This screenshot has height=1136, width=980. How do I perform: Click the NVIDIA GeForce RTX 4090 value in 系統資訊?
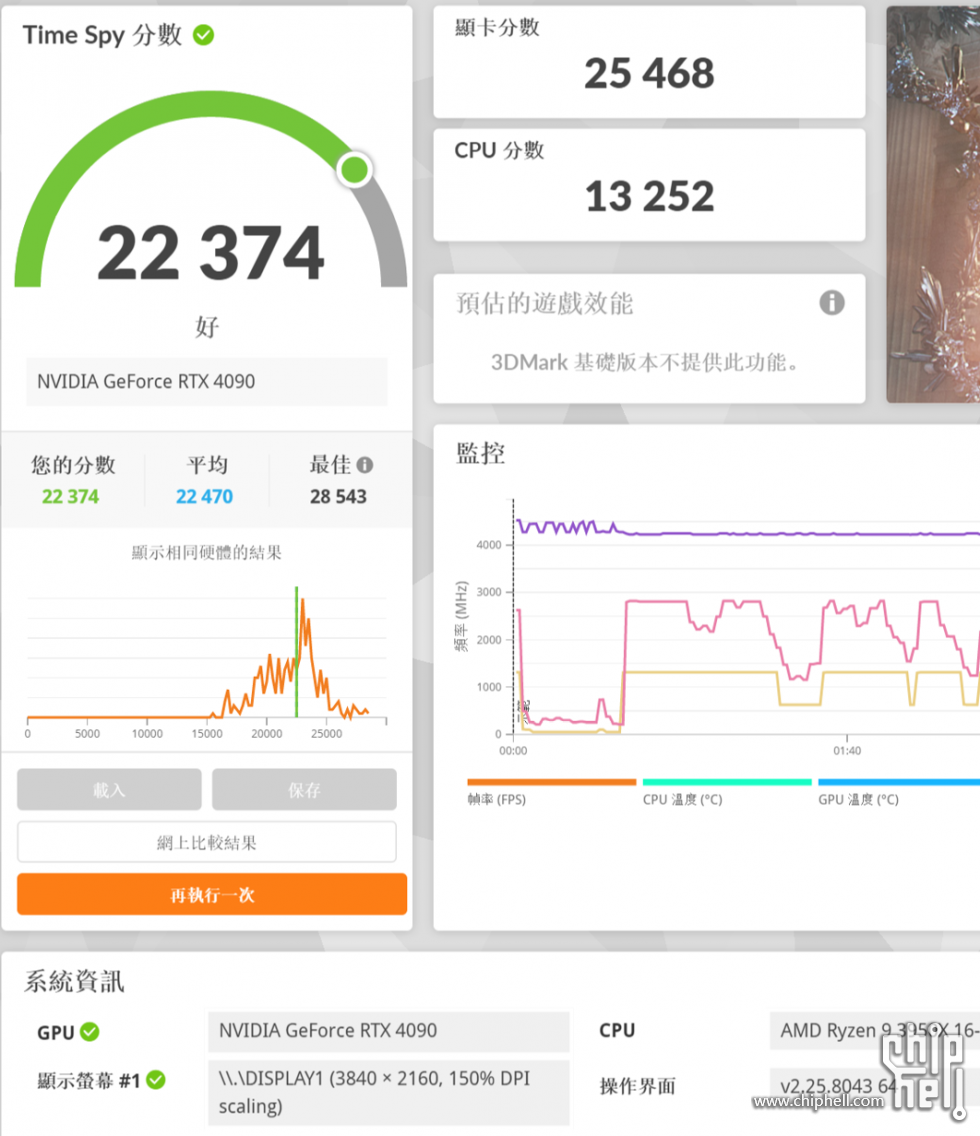388,1031
